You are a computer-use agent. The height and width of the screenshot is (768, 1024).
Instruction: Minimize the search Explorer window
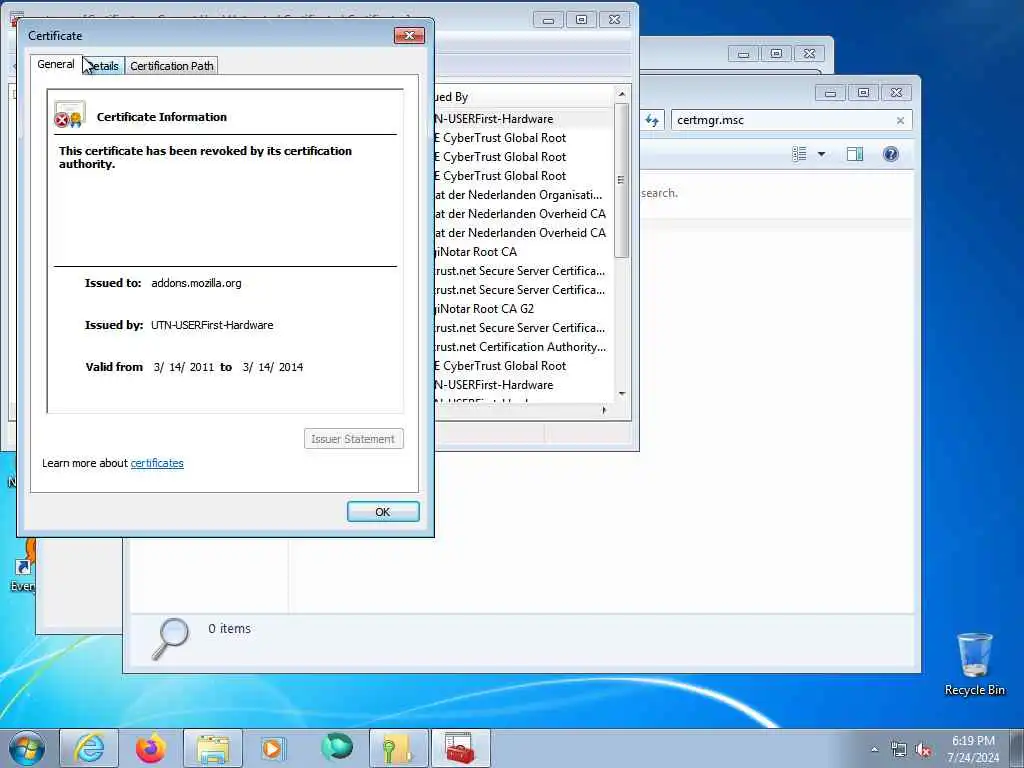831,93
